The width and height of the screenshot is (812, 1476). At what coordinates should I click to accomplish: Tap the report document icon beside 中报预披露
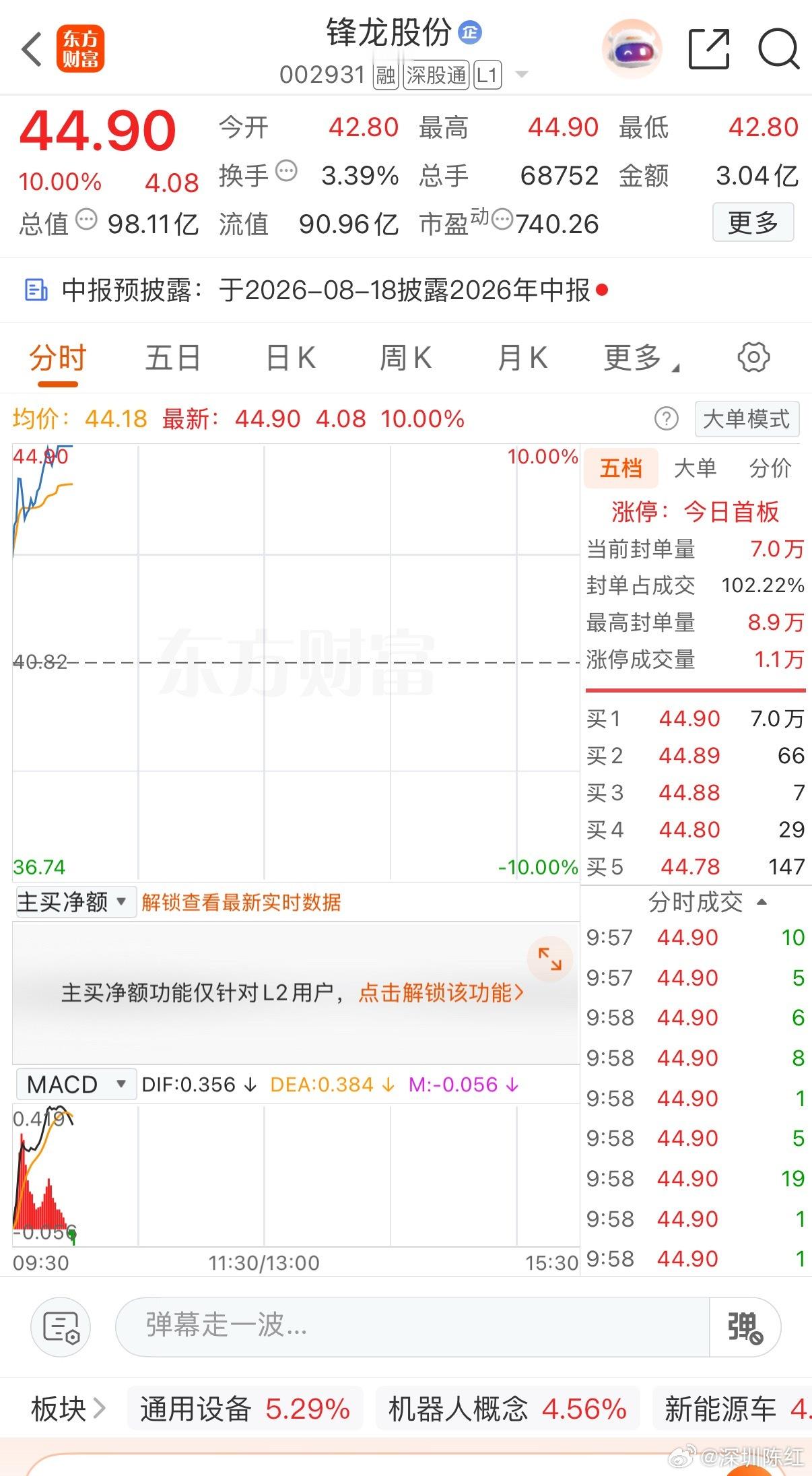point(36,290)
